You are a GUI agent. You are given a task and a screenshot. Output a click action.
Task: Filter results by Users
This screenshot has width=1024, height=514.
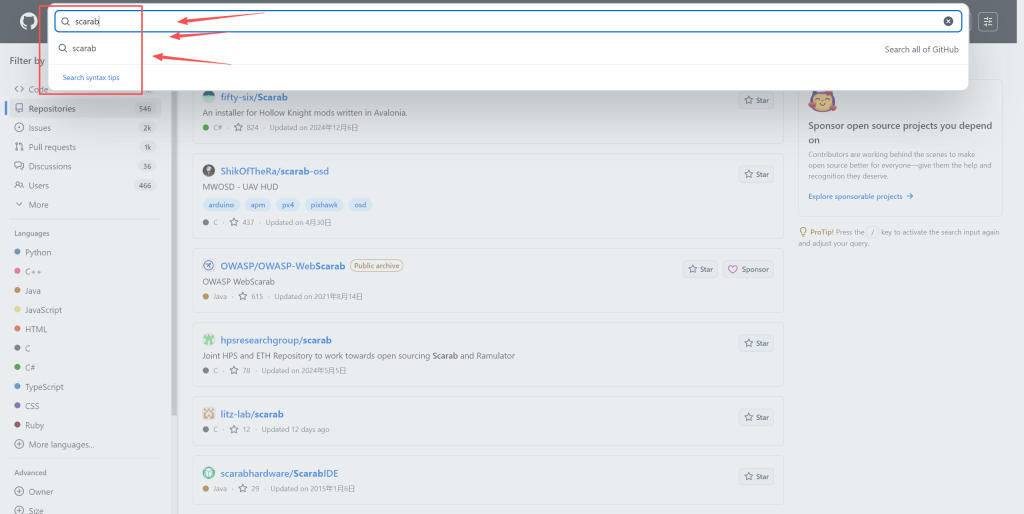click(84, 185)
